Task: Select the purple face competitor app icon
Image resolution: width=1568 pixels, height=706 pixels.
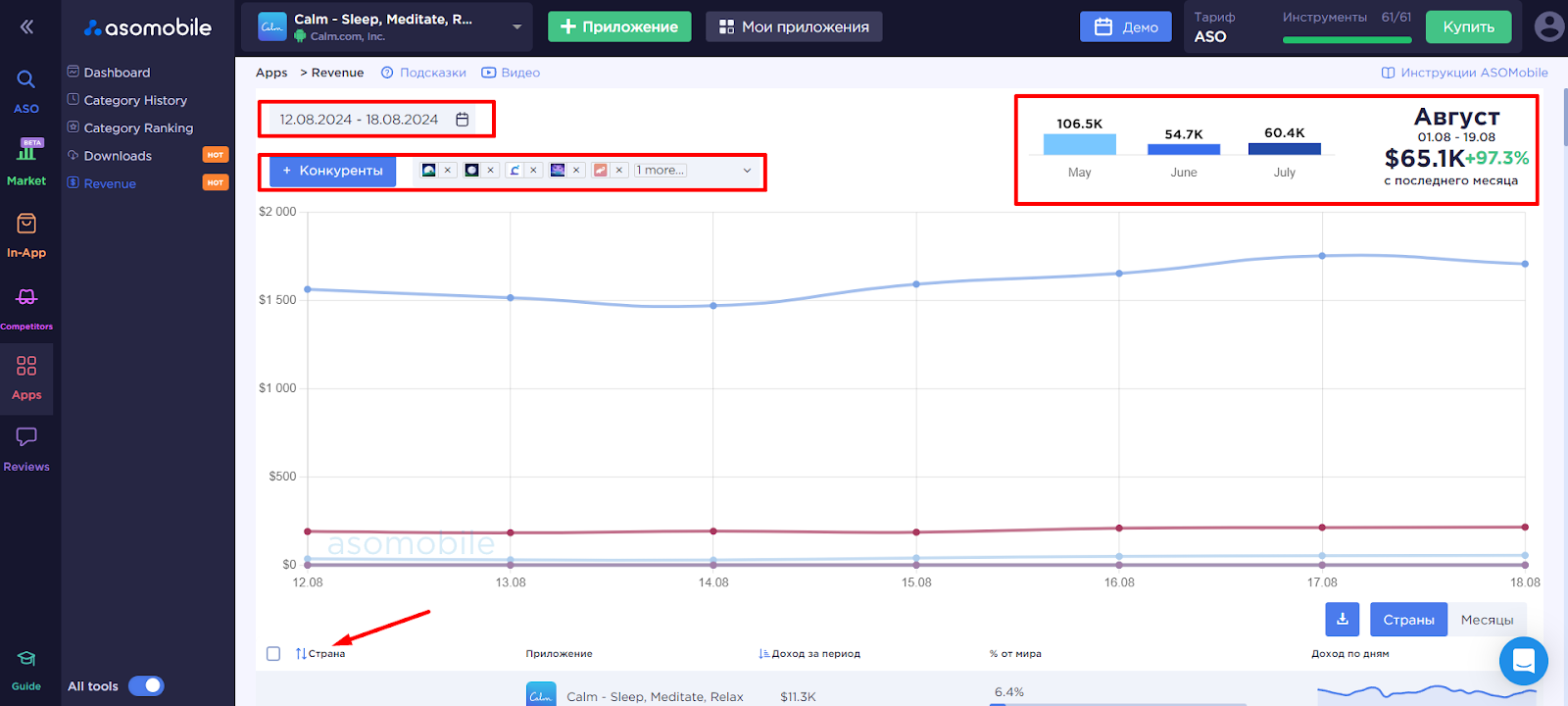Action: tap(558, 170)
